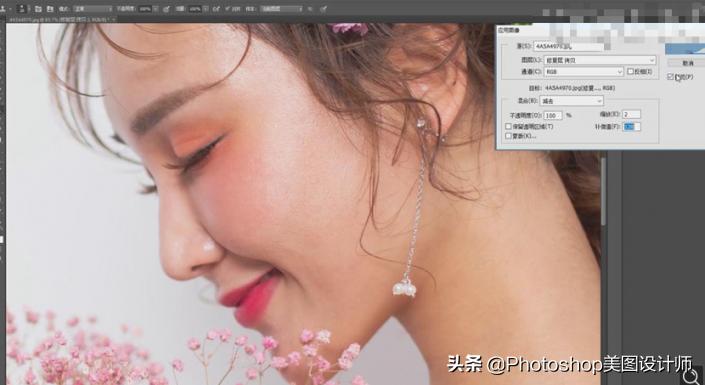Open the Sample dropdown in options bar
The height and width of the screenshot is (385, 705).
point(281,9)
